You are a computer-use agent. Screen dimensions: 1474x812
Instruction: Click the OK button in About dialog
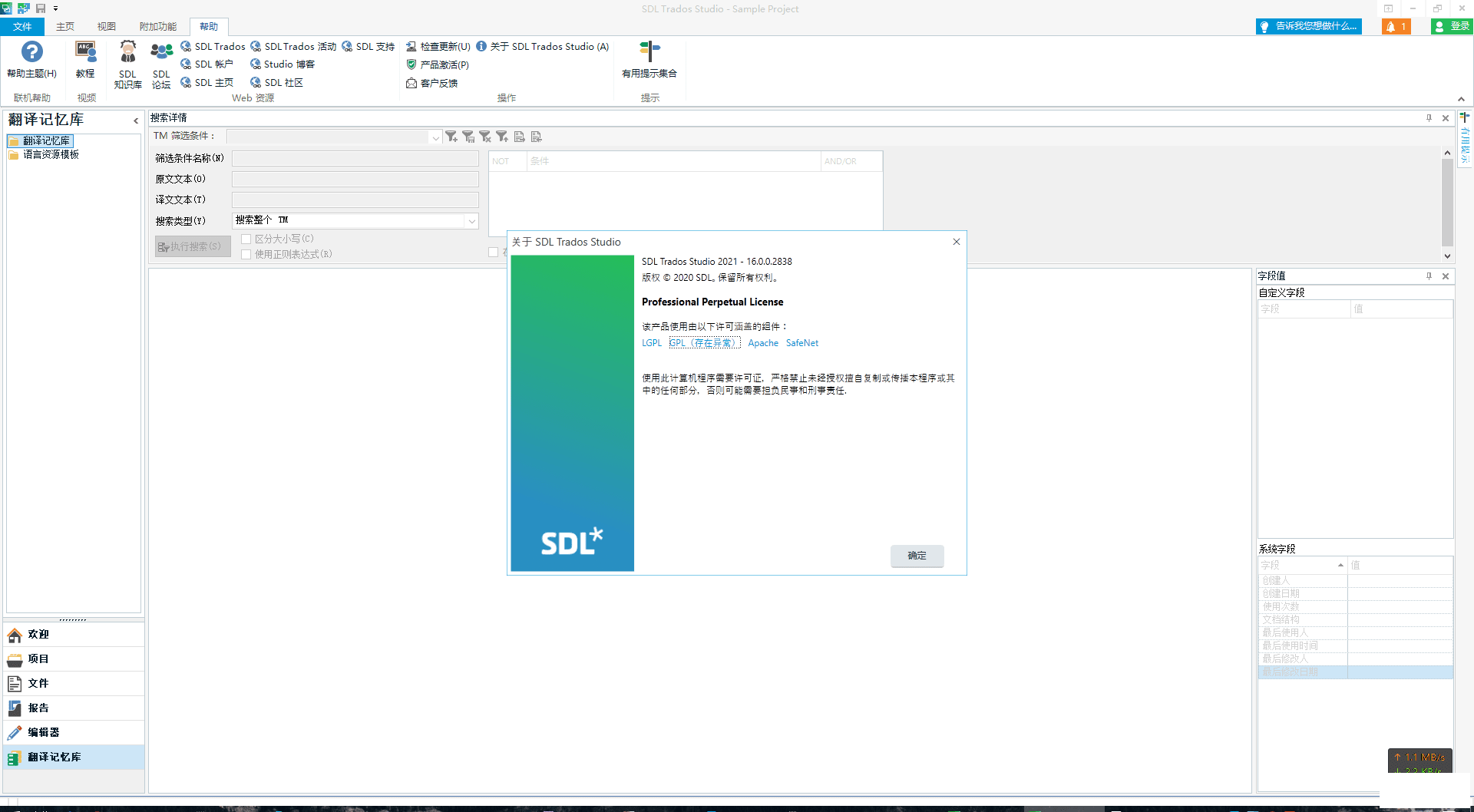coord(917,556)
